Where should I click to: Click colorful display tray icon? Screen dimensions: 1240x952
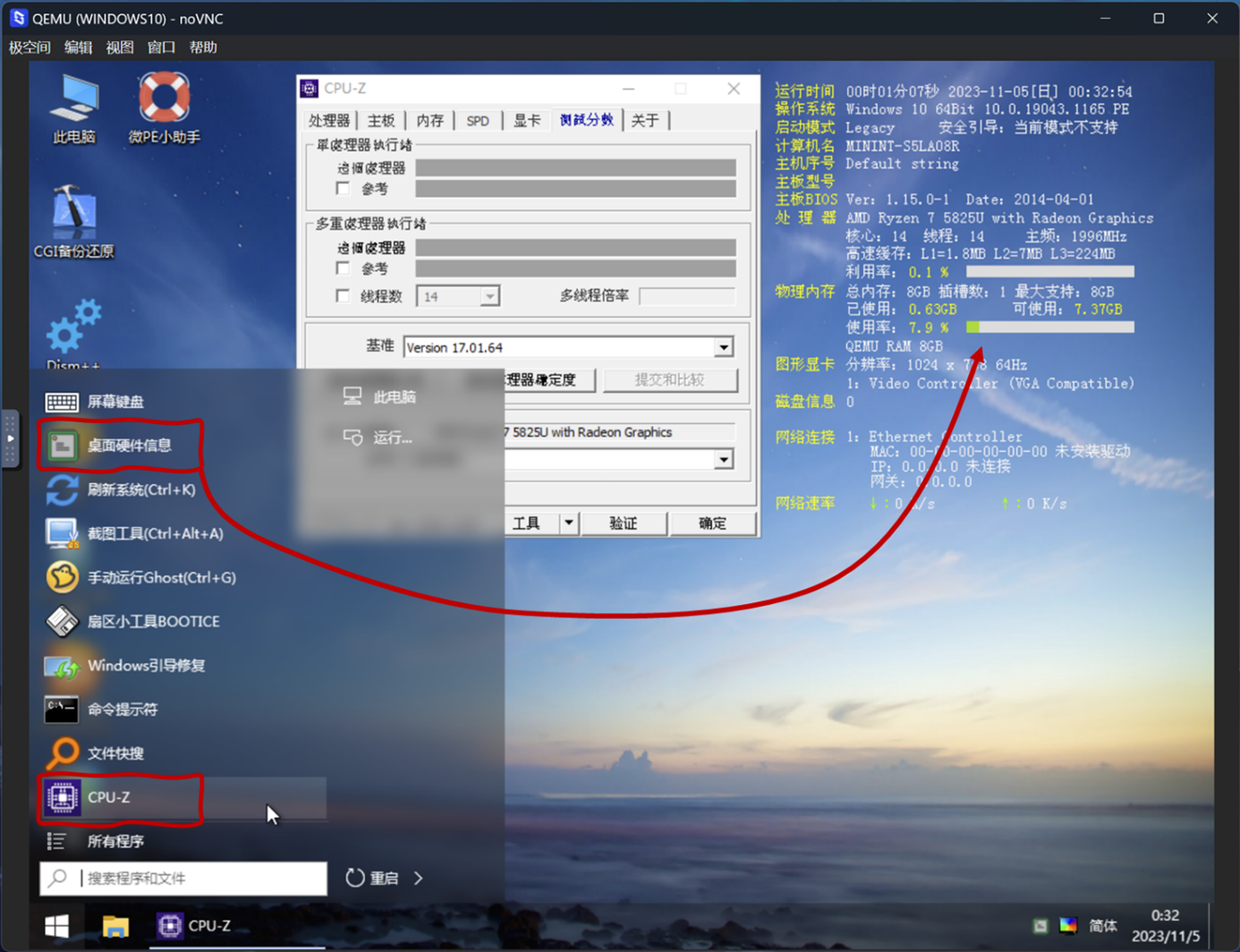(x=1068, y=926)
